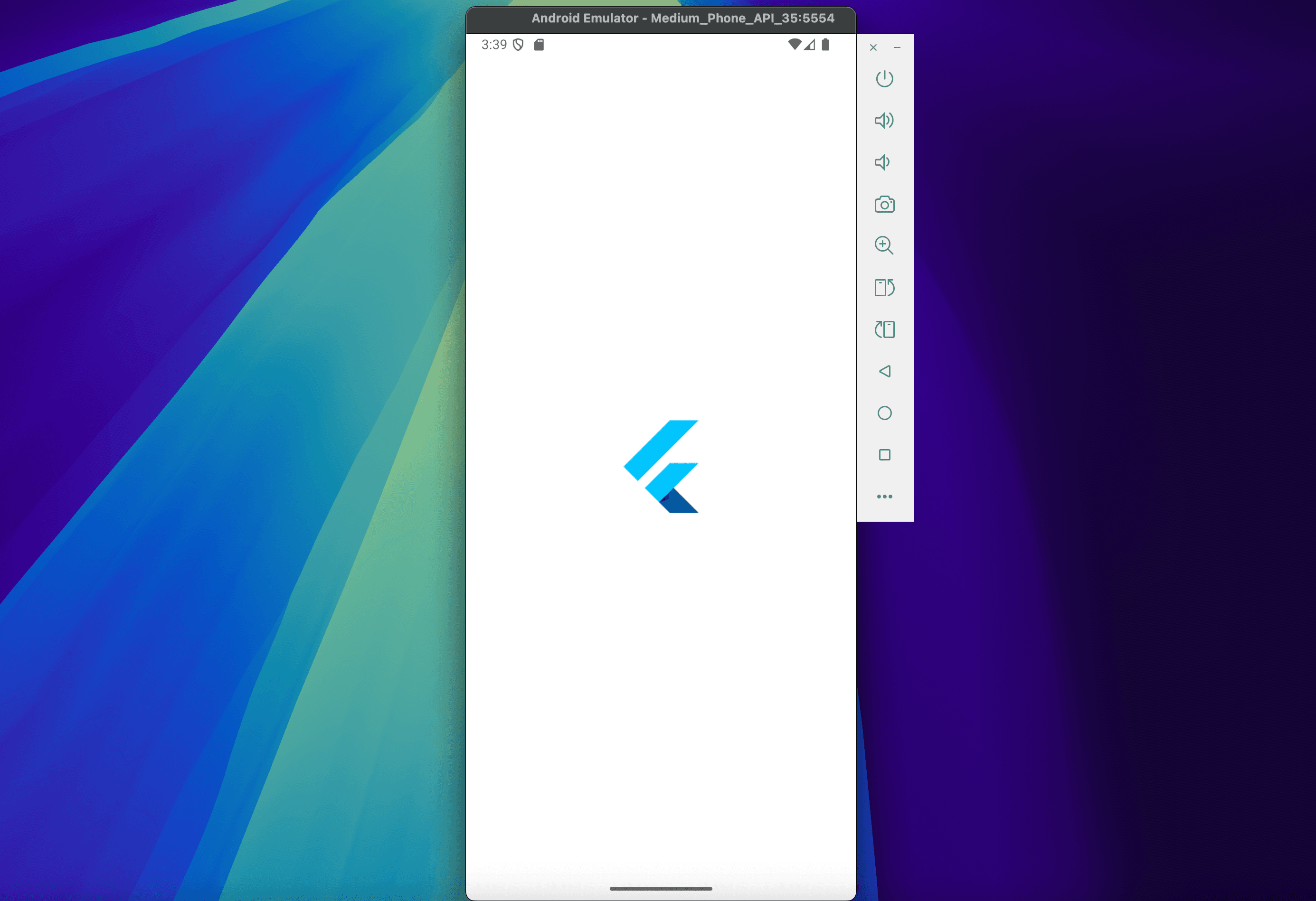Click the Wi-Fi signal icon

[x=795, y=44]
